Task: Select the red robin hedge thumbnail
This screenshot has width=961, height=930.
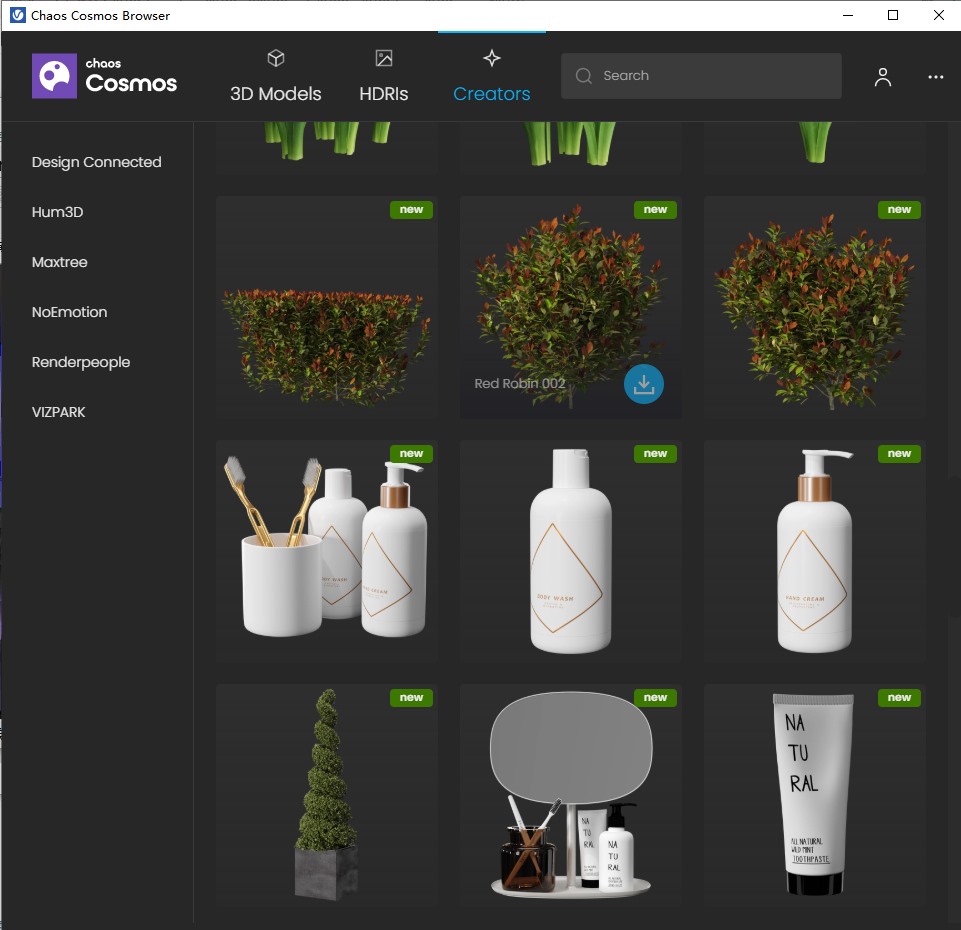Action: [x=327, y=307]
